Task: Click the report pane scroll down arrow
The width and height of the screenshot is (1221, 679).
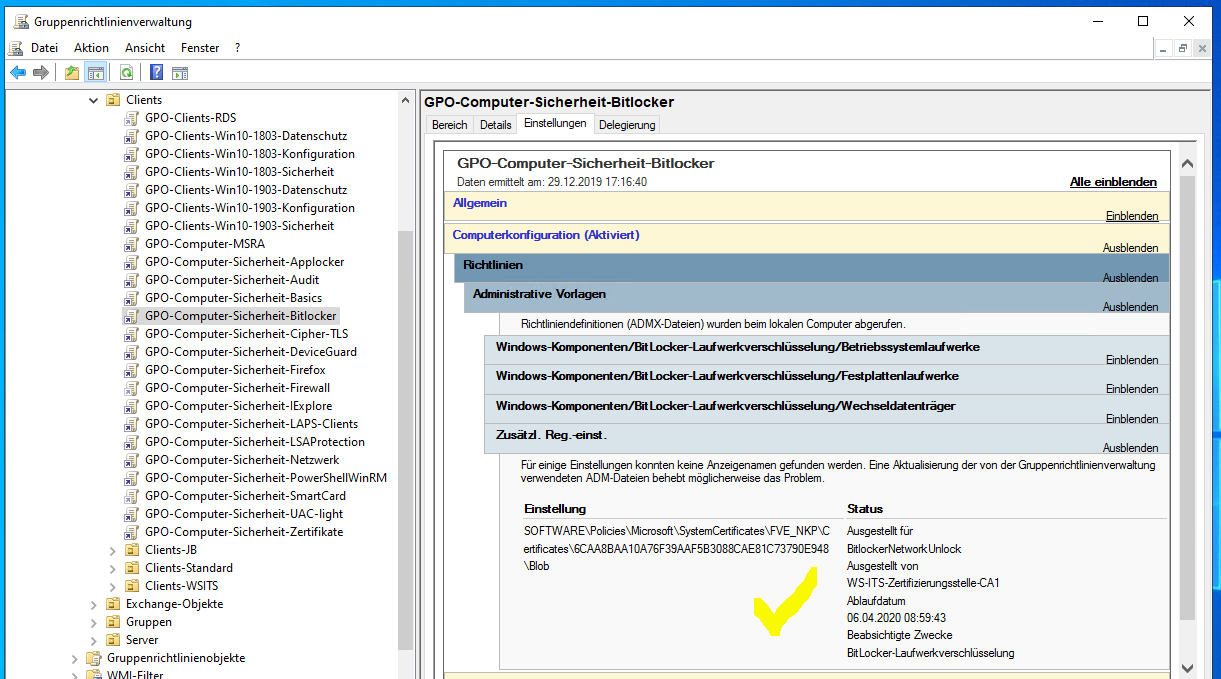Action: click(x=1188, y=667)
